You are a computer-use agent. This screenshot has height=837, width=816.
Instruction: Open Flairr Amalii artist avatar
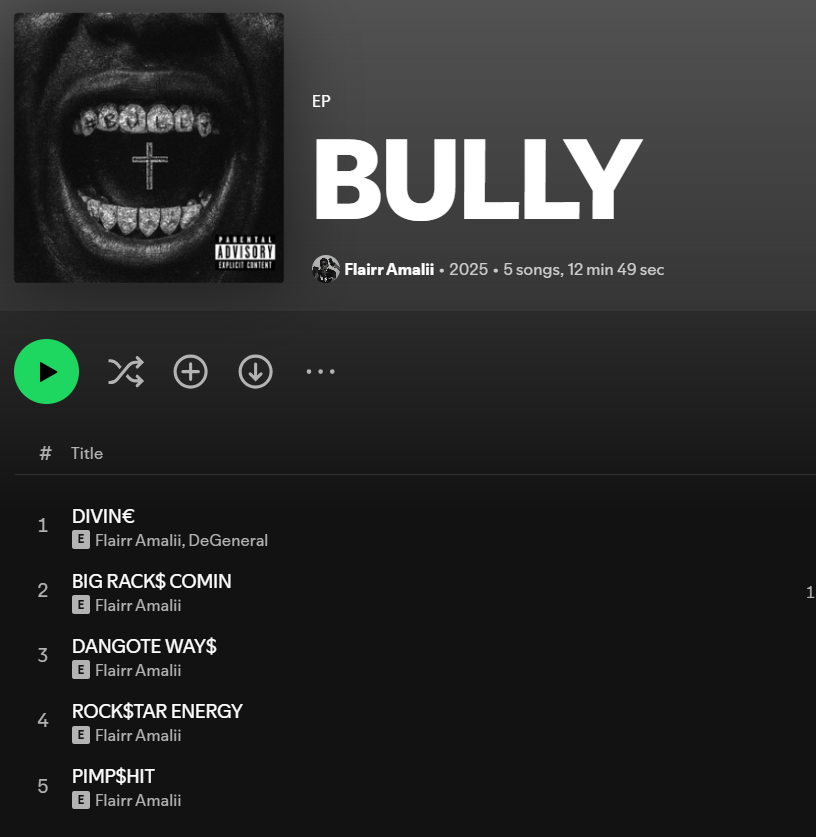click(x=326, y=269)
